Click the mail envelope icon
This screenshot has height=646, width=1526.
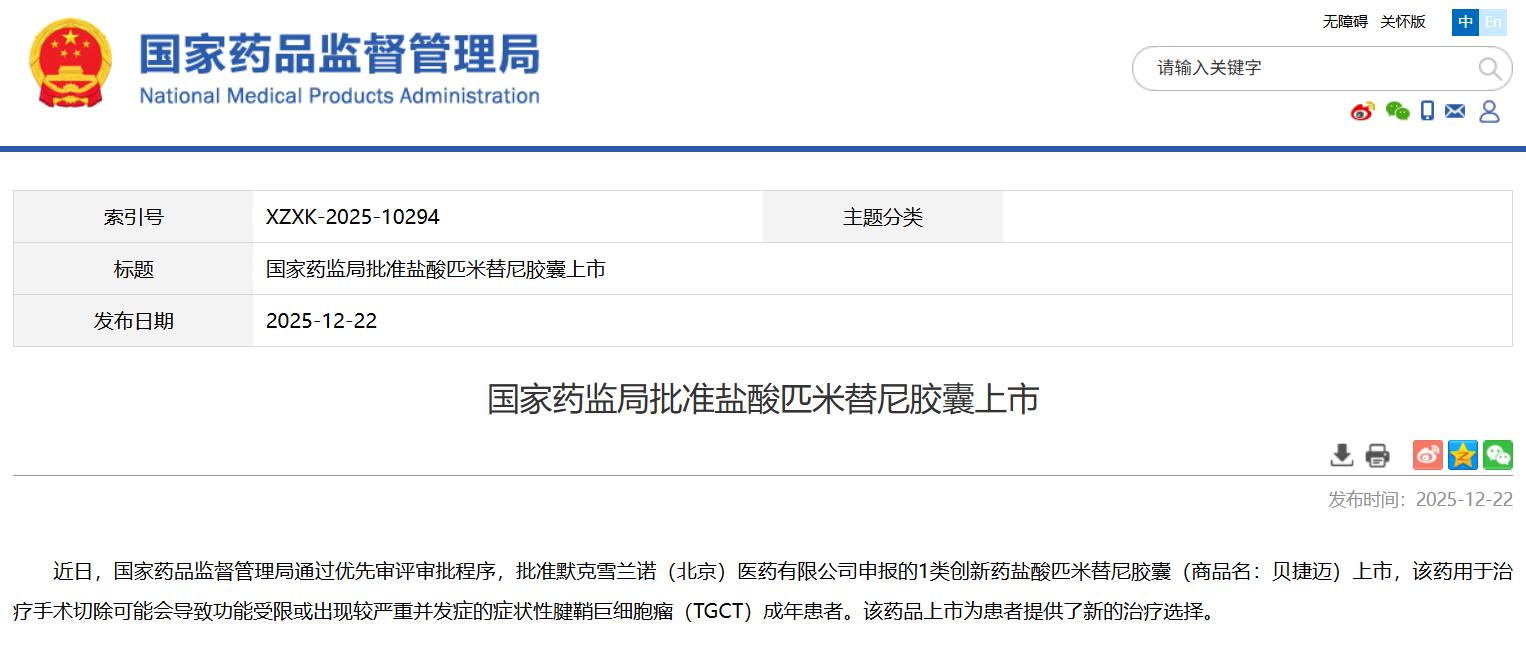click(1455, 111)
